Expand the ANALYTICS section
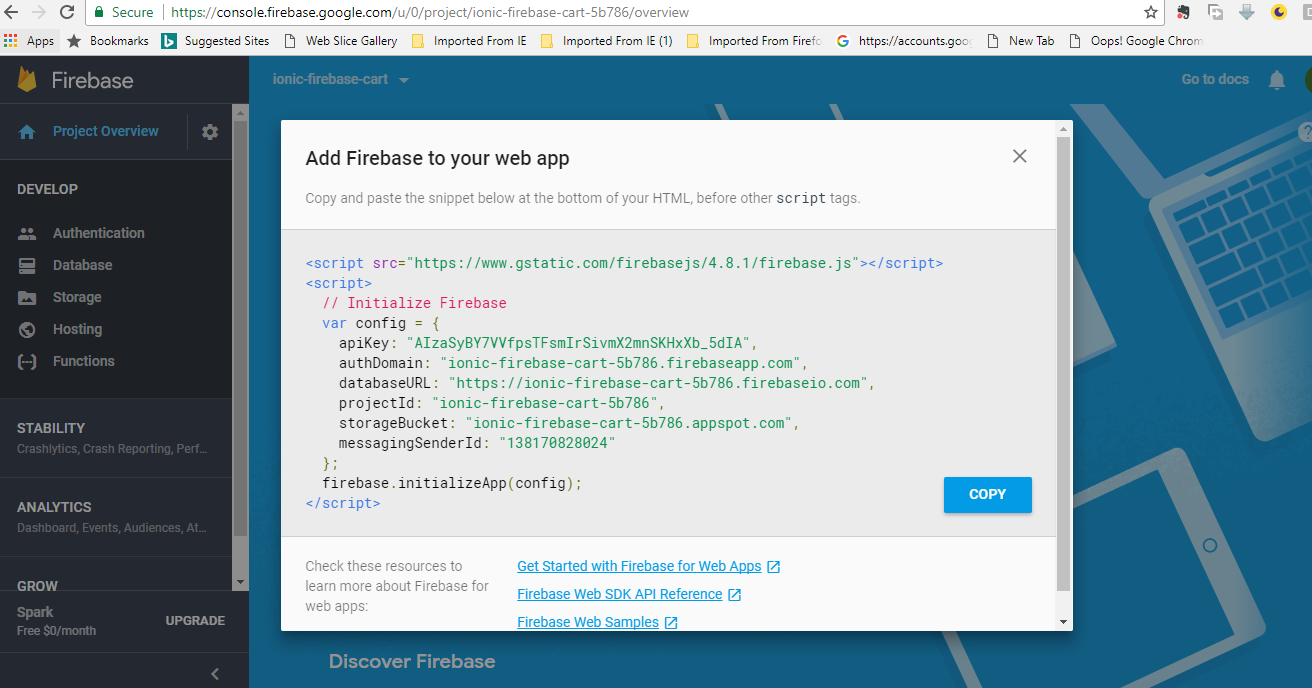1312x688 pixels. click(116, 516)
